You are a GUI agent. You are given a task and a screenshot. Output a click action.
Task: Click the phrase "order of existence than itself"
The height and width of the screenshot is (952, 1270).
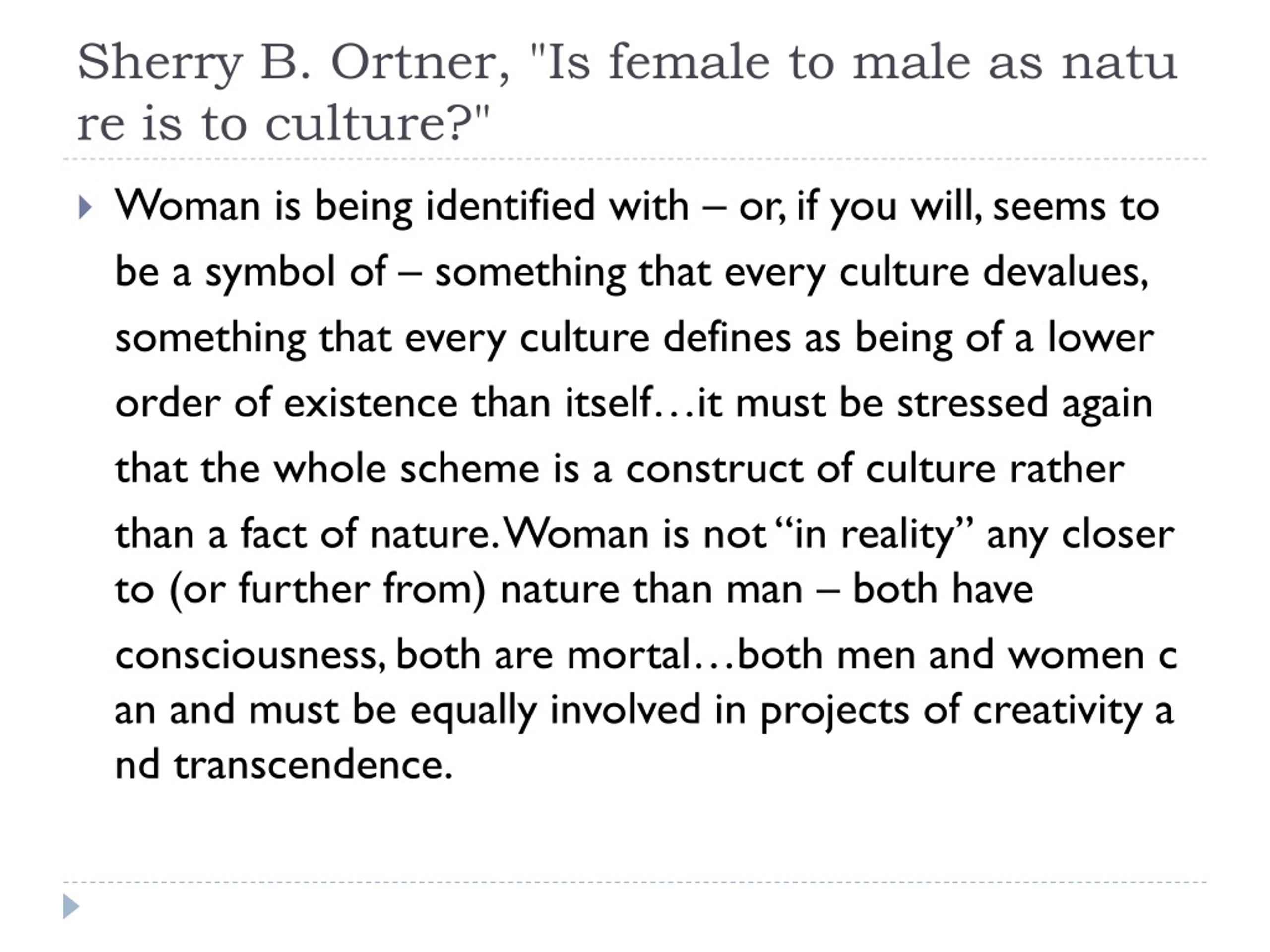(383, 403)
